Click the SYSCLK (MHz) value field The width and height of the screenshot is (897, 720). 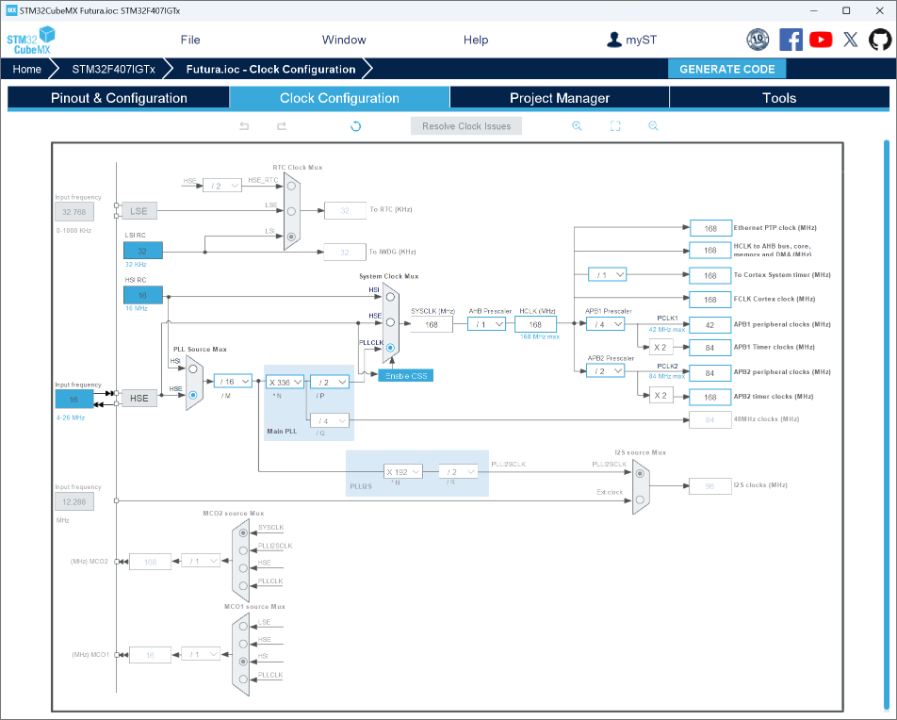431,324
